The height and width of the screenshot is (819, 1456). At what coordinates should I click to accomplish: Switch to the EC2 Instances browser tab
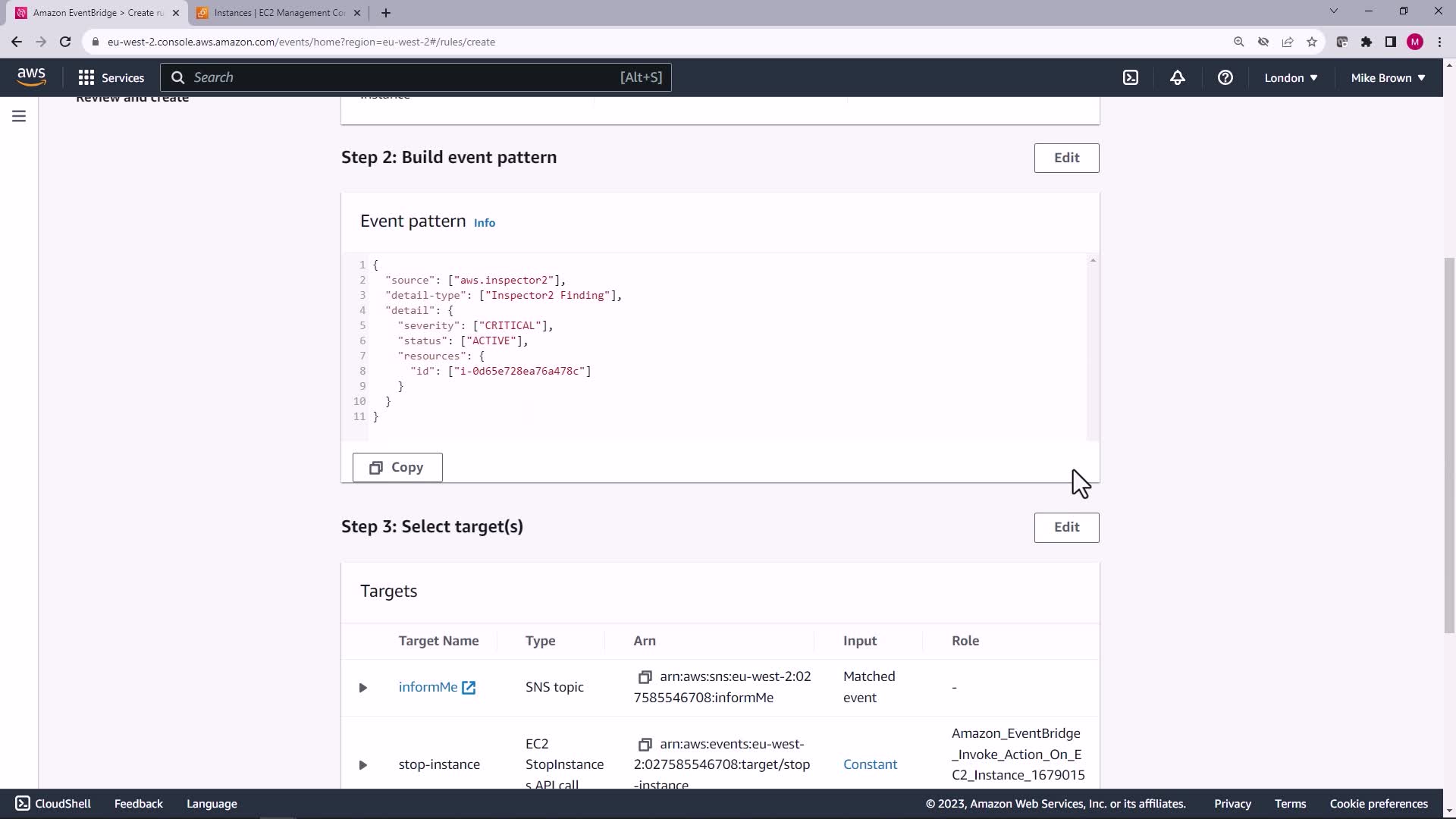[279, 13]
